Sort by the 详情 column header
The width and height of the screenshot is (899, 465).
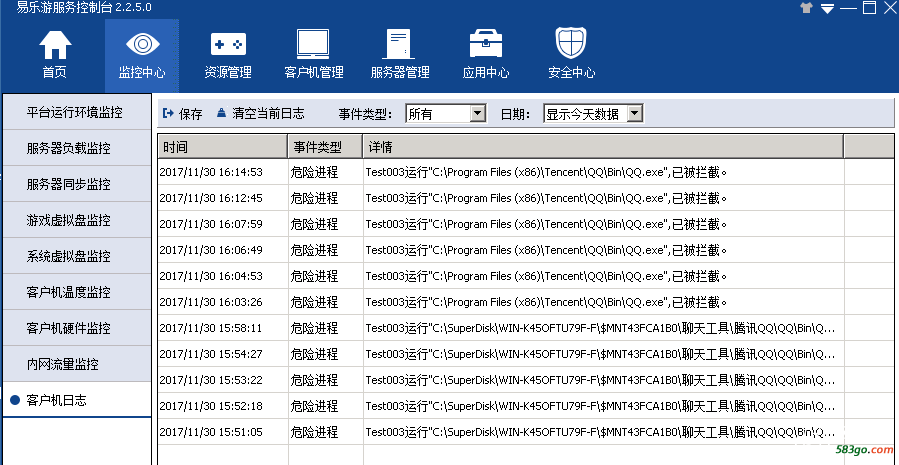(603, 147)
